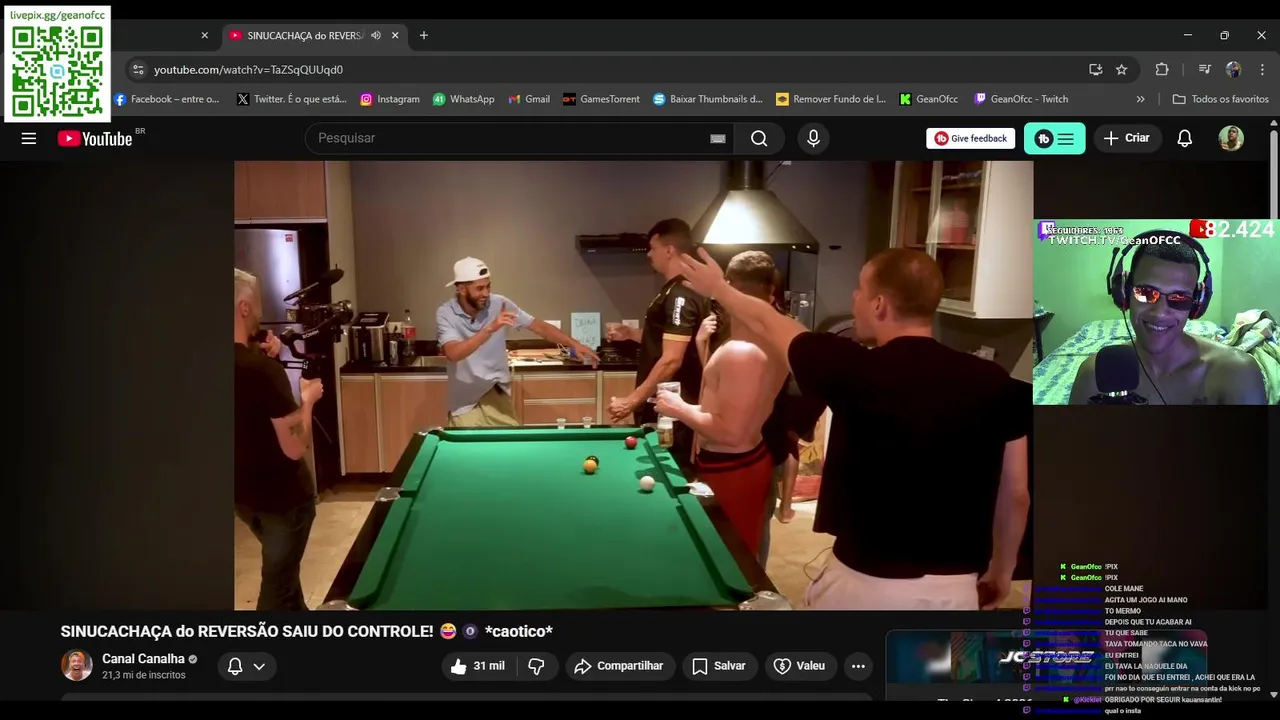1280x720 pixels.
Task: Open the Todos os favoritos folder
Action: click(x=1220, y=99)
